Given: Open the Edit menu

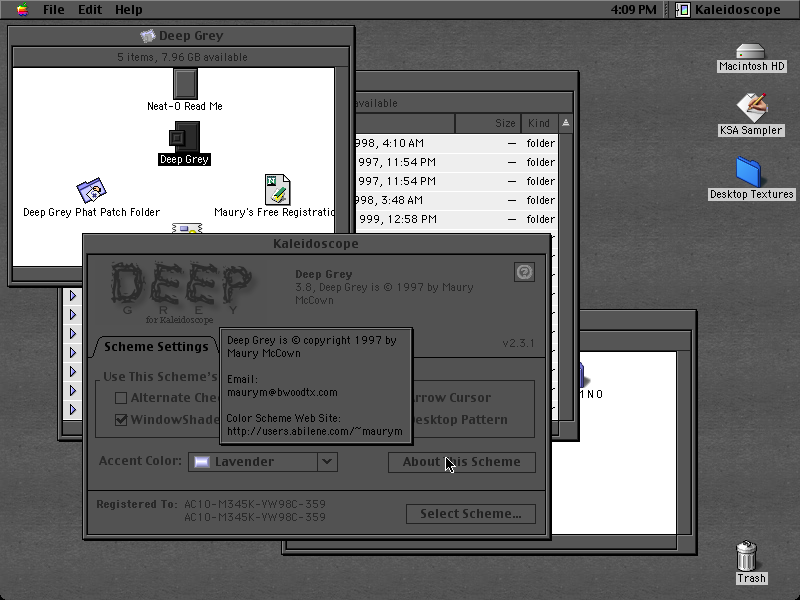Looking at the screenshot, I should [90, 10].
